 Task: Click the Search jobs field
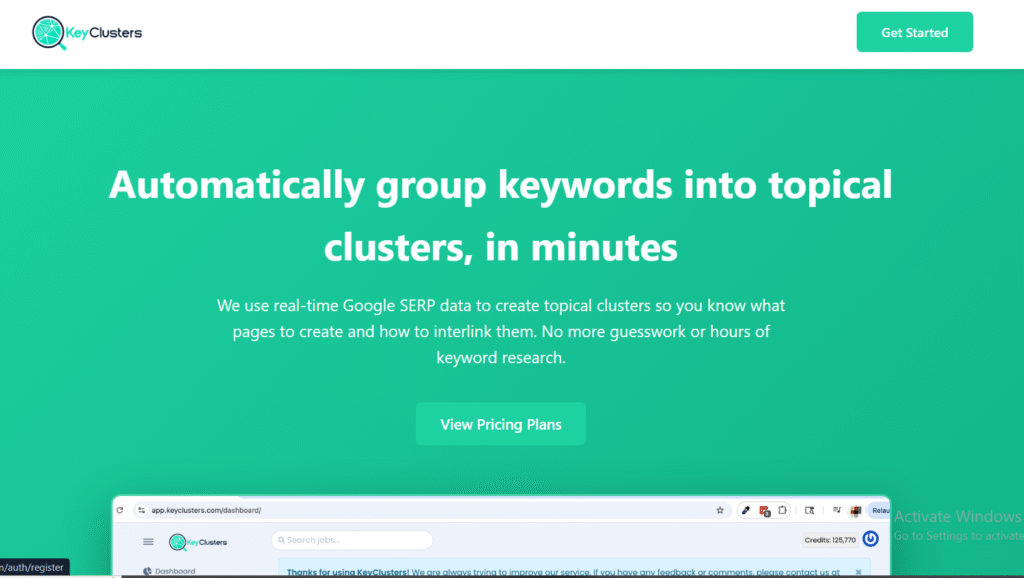tap(352, 540)
